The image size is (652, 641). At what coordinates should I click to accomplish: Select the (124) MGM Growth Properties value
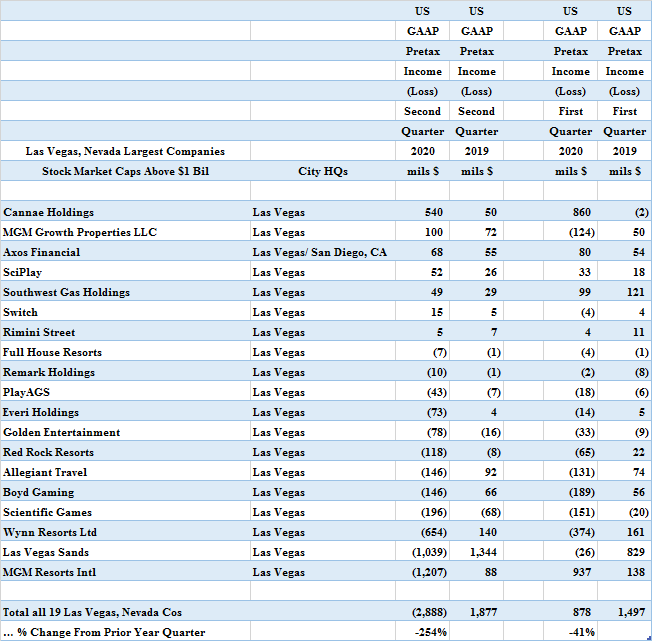[x=582, y=232]
